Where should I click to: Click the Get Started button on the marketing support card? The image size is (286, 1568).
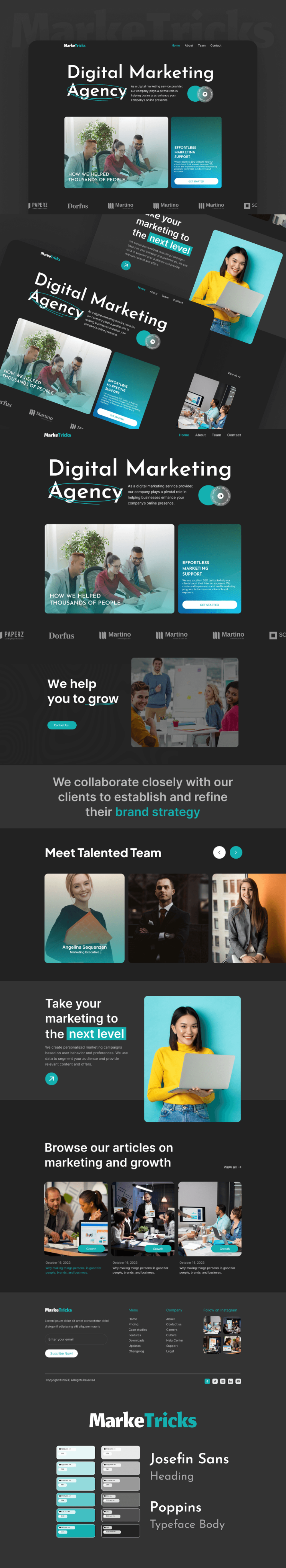coord(209,605)
